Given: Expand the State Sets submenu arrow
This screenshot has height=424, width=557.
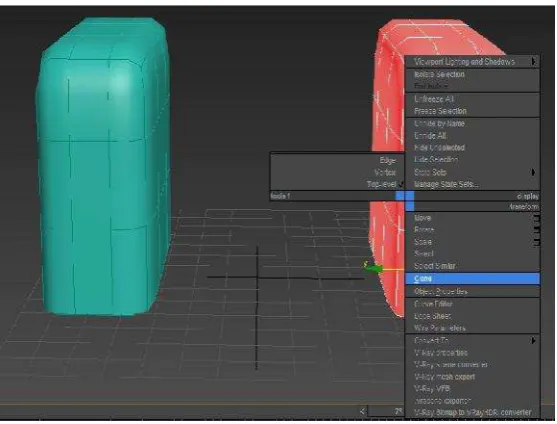Looking at the screenshot, I should coord(534,173).
